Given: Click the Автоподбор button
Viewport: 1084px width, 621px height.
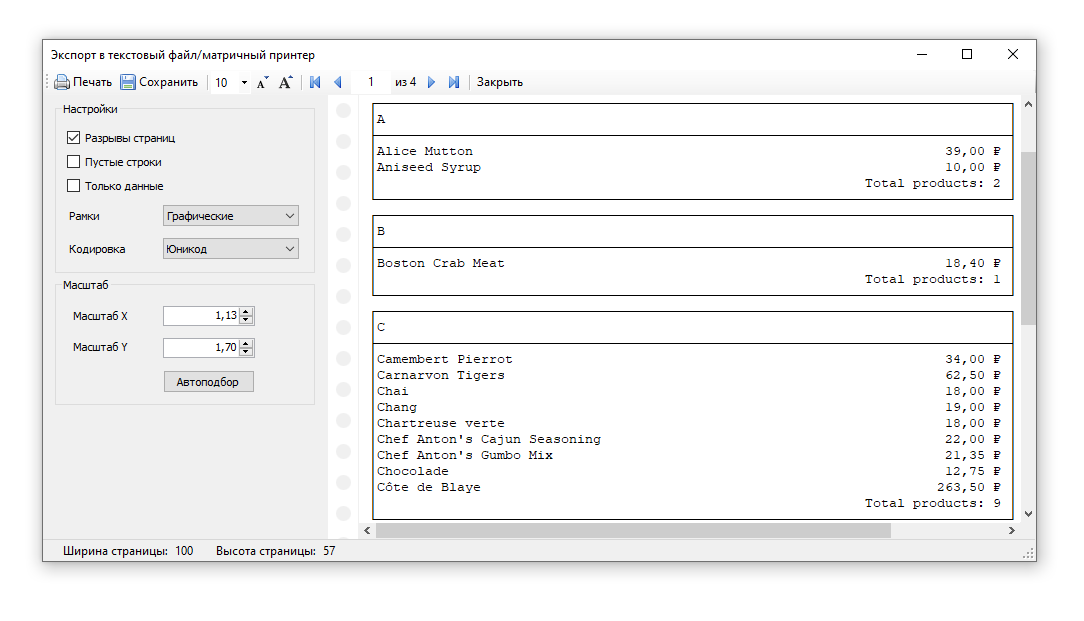Looking at the screenshot, I should click(x=209, y=382).
